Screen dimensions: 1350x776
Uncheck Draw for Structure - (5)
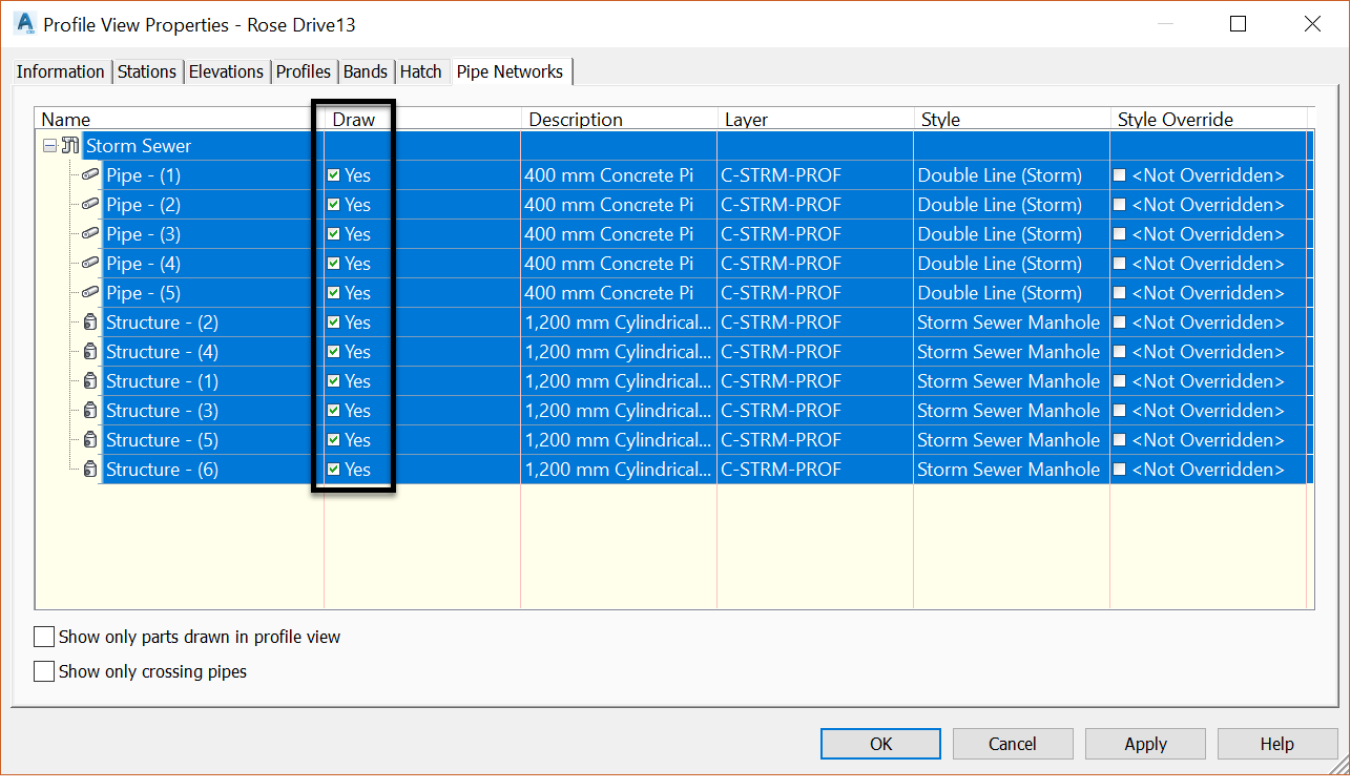click(x=334, y=440)
